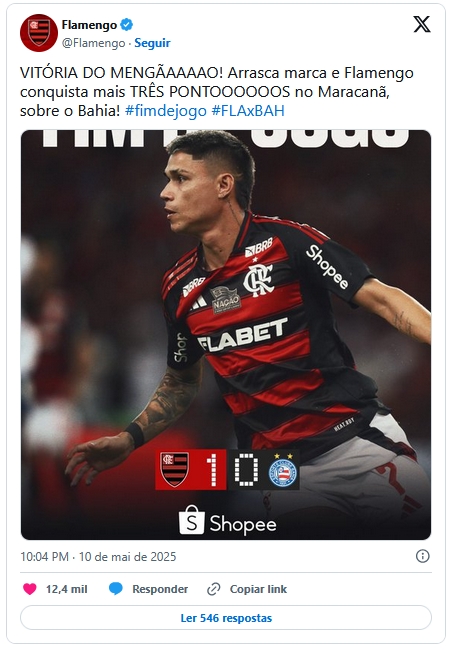The width and height of the screenshot is (453, 653).
Task: Open Flamengo profile avatar
Action: 39,33
